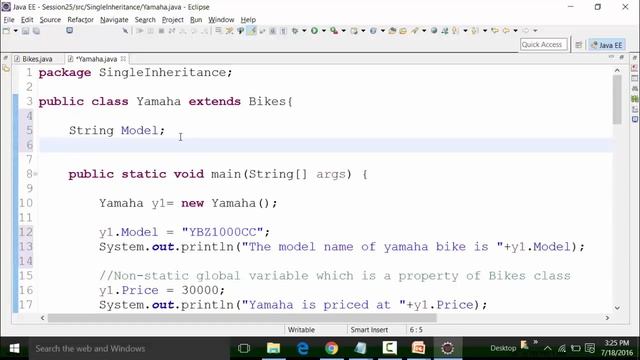Click the vertical scrollbar down arrow
Image resolution: width=640 pixels, height=360 pixels.
coord(617,308)
